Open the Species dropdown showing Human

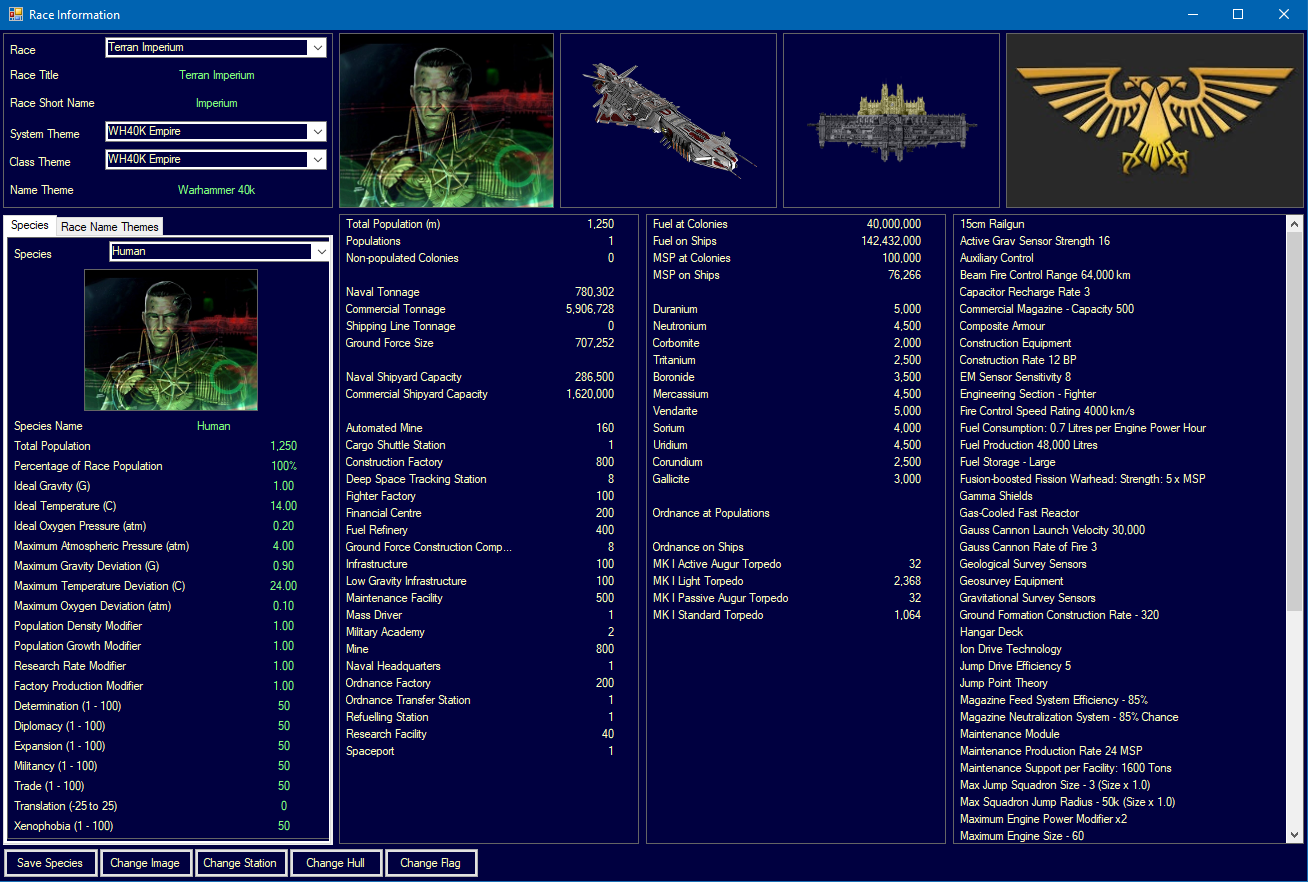[x=220, y=252]
